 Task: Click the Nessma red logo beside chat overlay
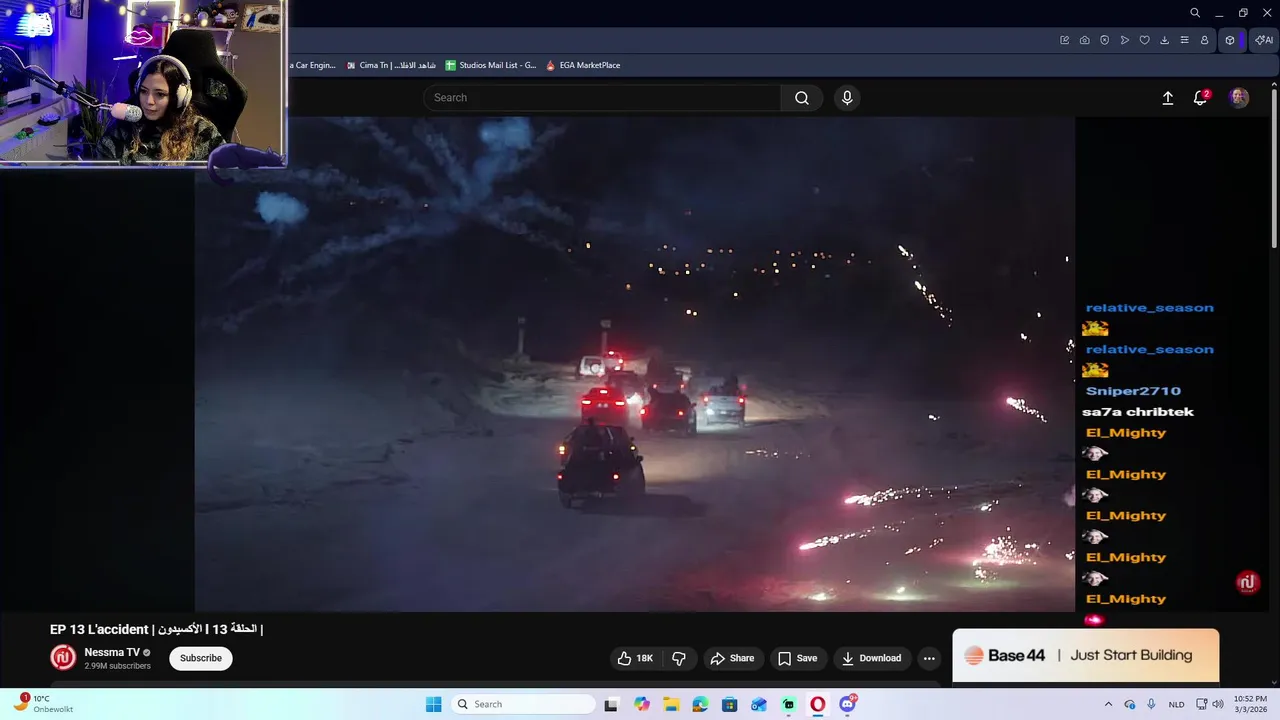(x=1247, y=582)
